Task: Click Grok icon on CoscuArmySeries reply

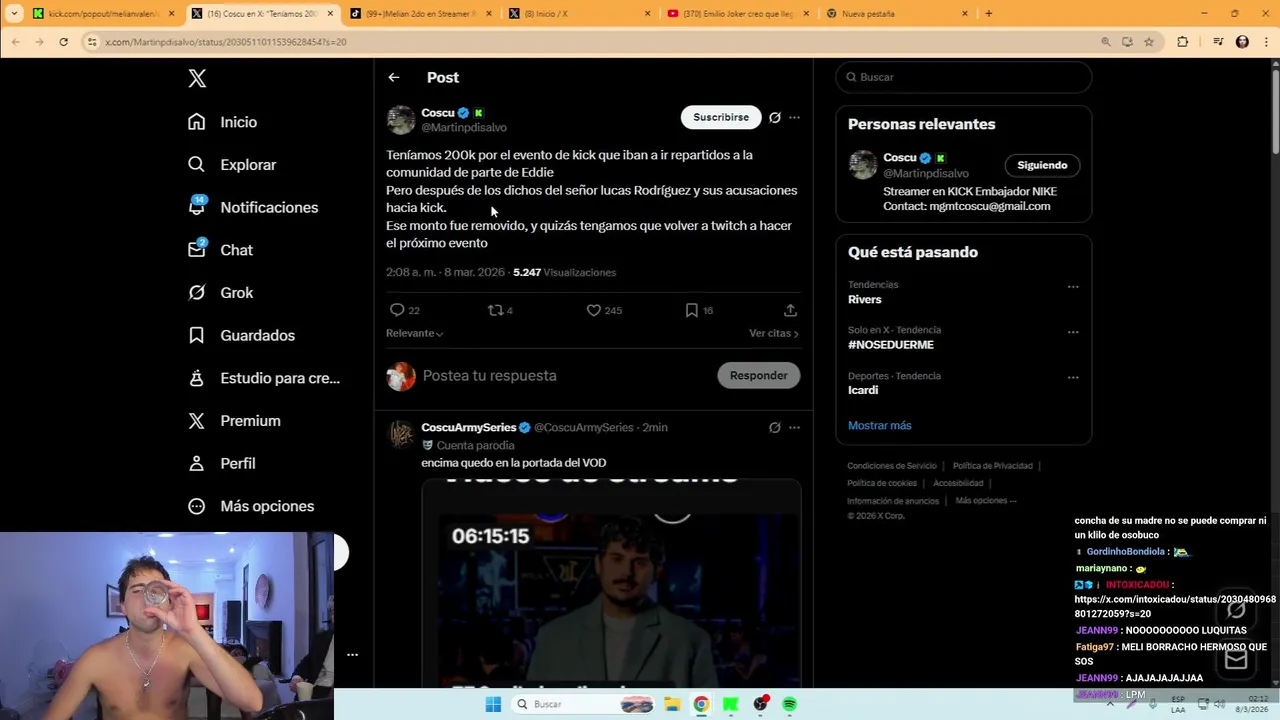Action: pyautogui.click(x=774, y=427)
